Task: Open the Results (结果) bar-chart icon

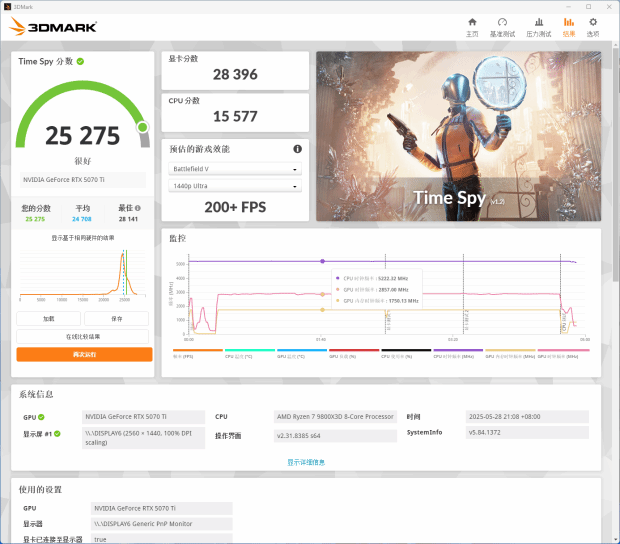Action: pos(569,22)
